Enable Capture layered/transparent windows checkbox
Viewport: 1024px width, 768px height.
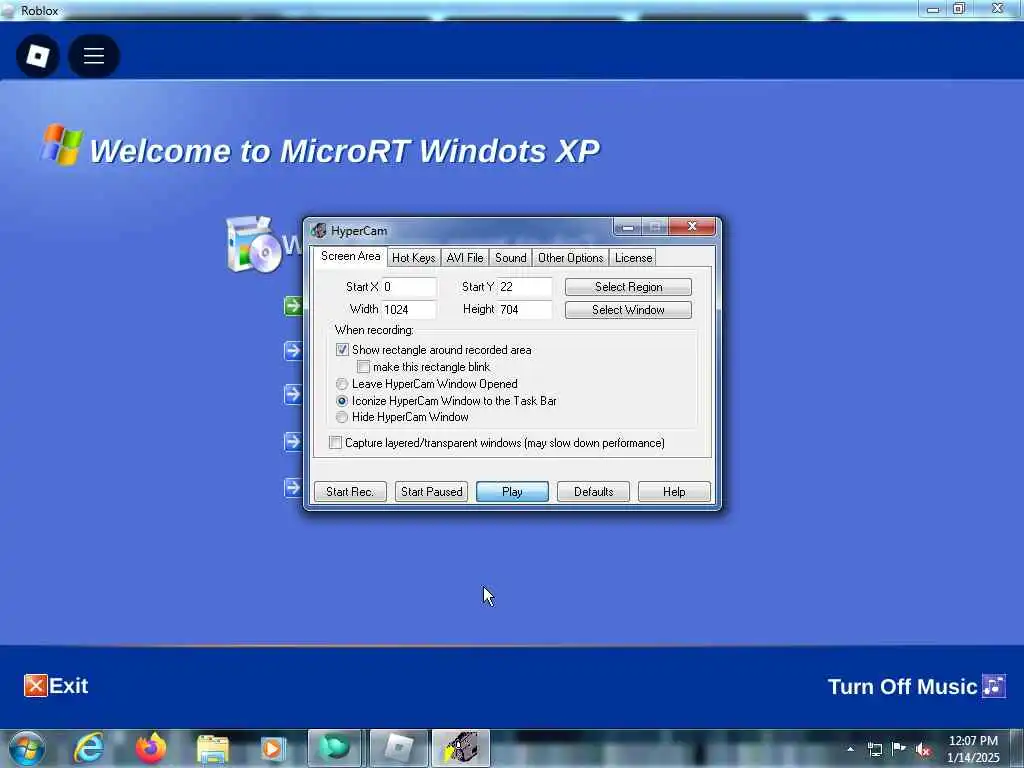pos(335,443)
